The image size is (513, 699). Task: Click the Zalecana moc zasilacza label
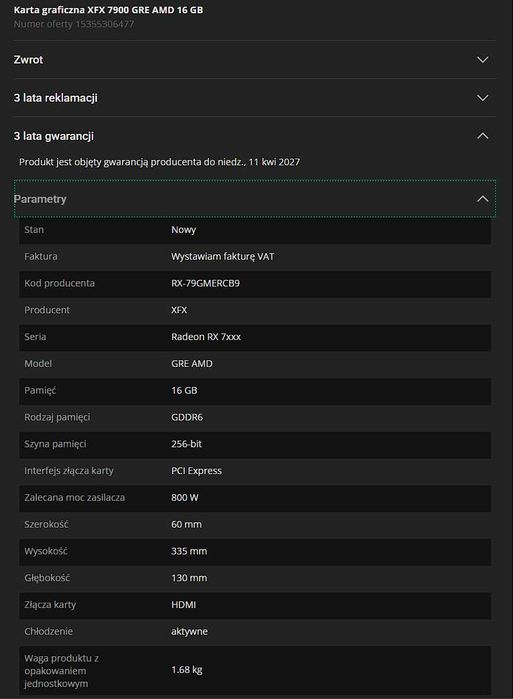(74, 497)
